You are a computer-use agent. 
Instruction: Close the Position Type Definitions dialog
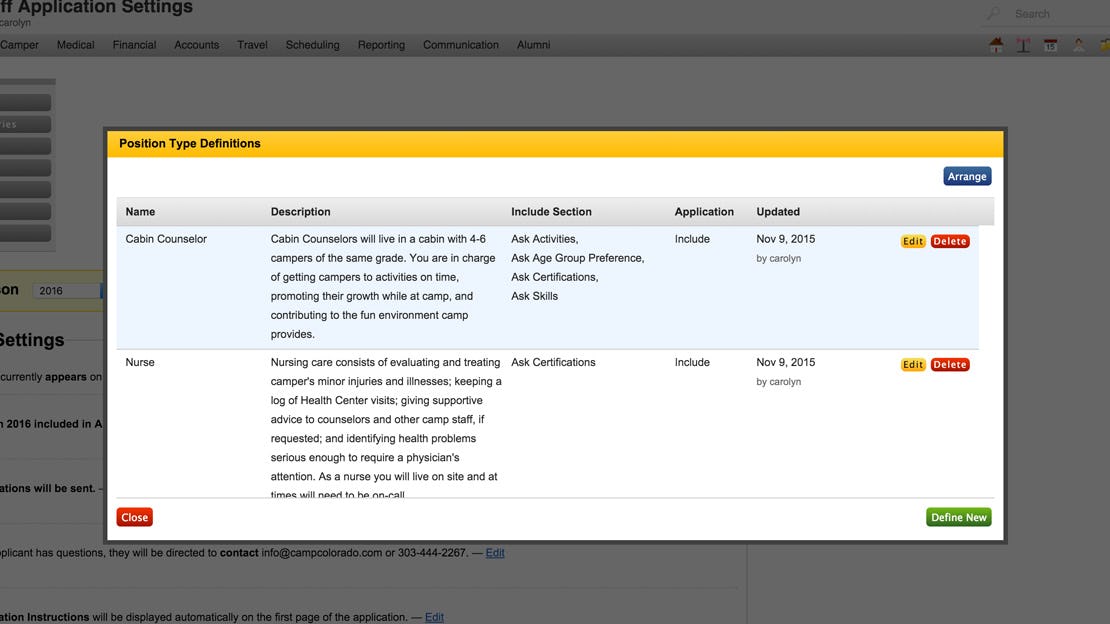[134, 517]
